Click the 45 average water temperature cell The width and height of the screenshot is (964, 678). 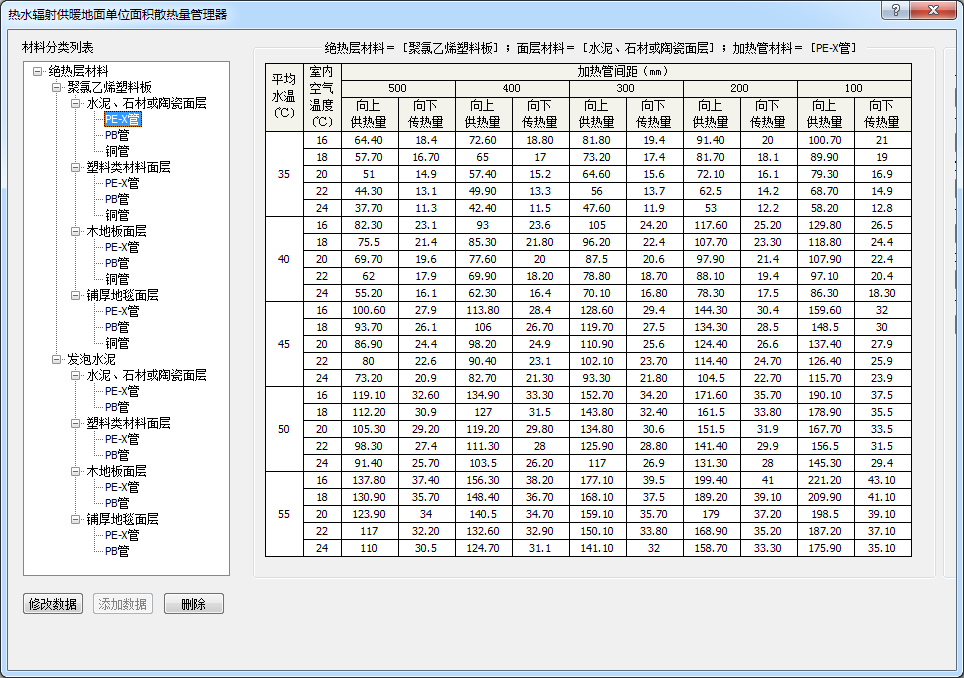284,344
